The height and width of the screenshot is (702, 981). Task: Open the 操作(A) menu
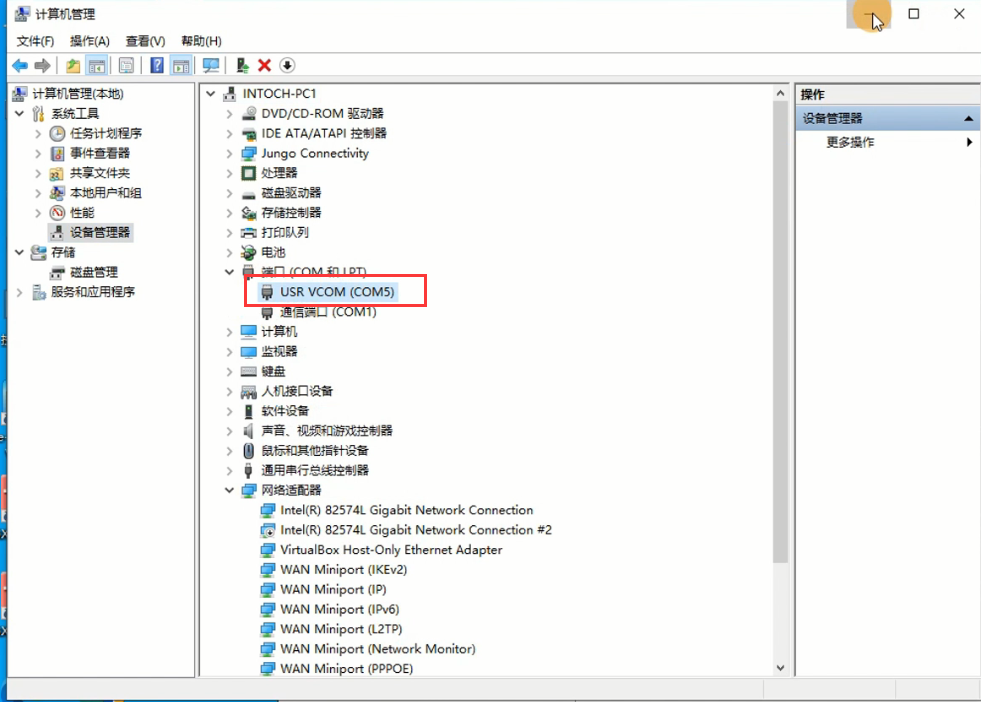coord(89,41)
